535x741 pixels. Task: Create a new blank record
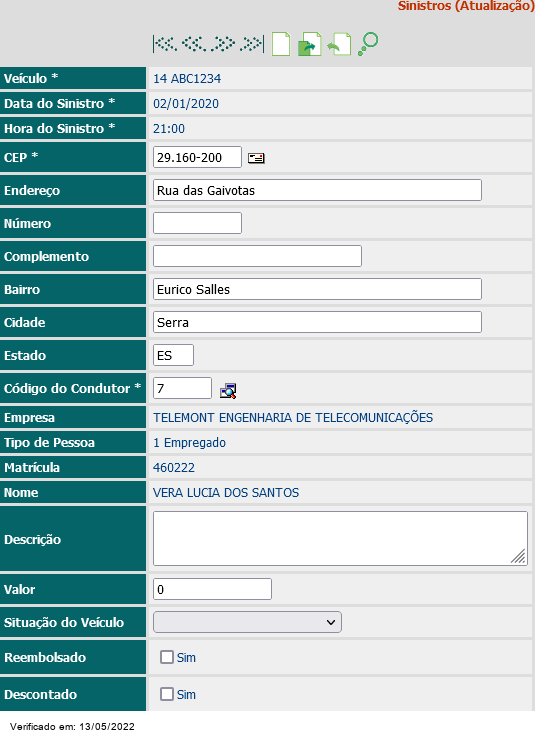(x=281, y=44)
